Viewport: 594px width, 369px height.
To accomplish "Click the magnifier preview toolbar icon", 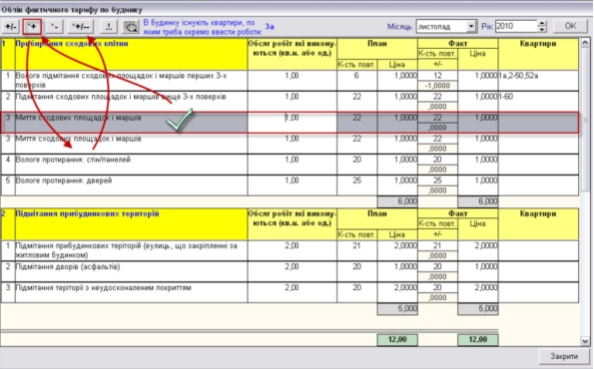I will 131,27.
